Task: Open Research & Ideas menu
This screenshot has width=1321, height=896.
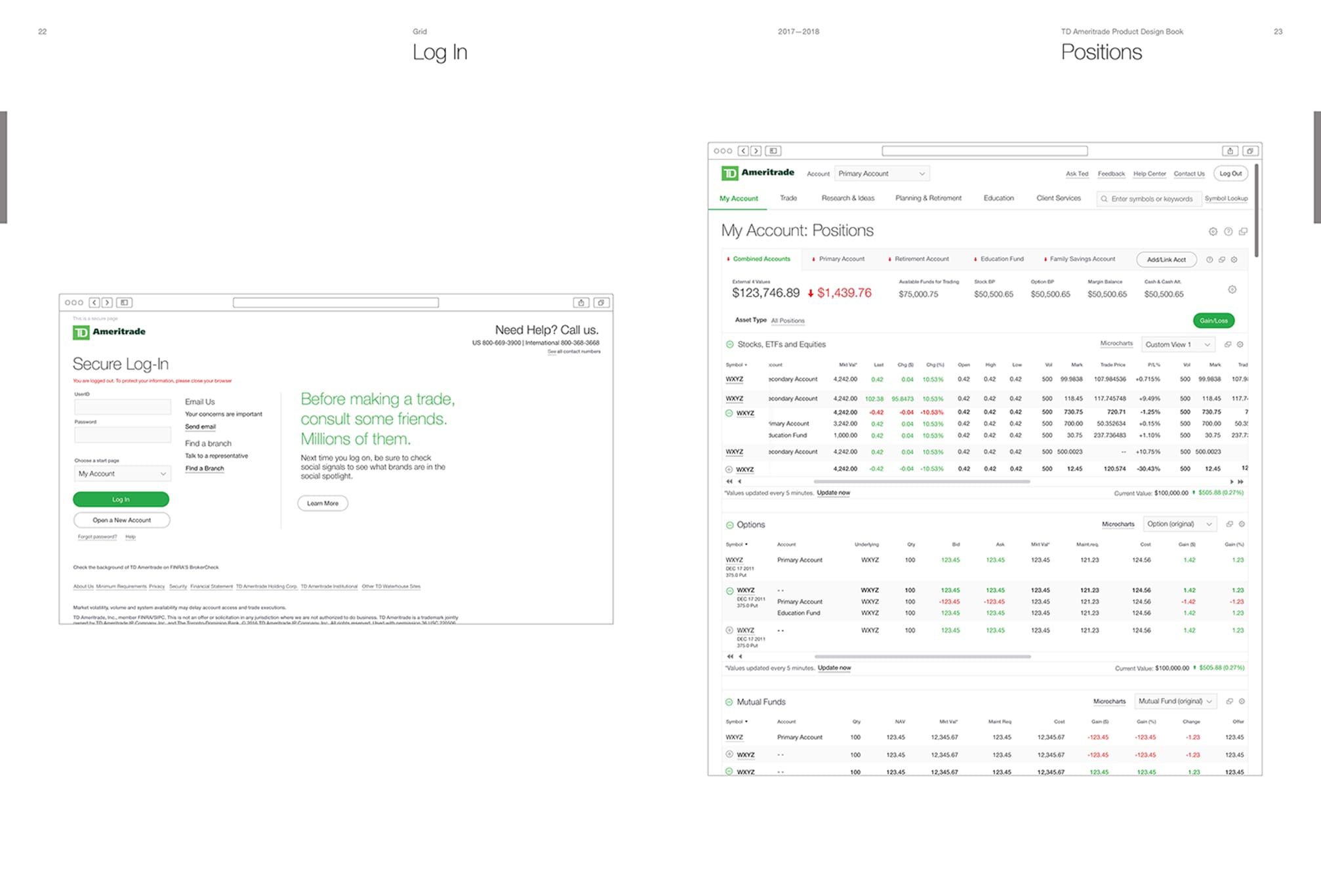Action: point(847,198)
